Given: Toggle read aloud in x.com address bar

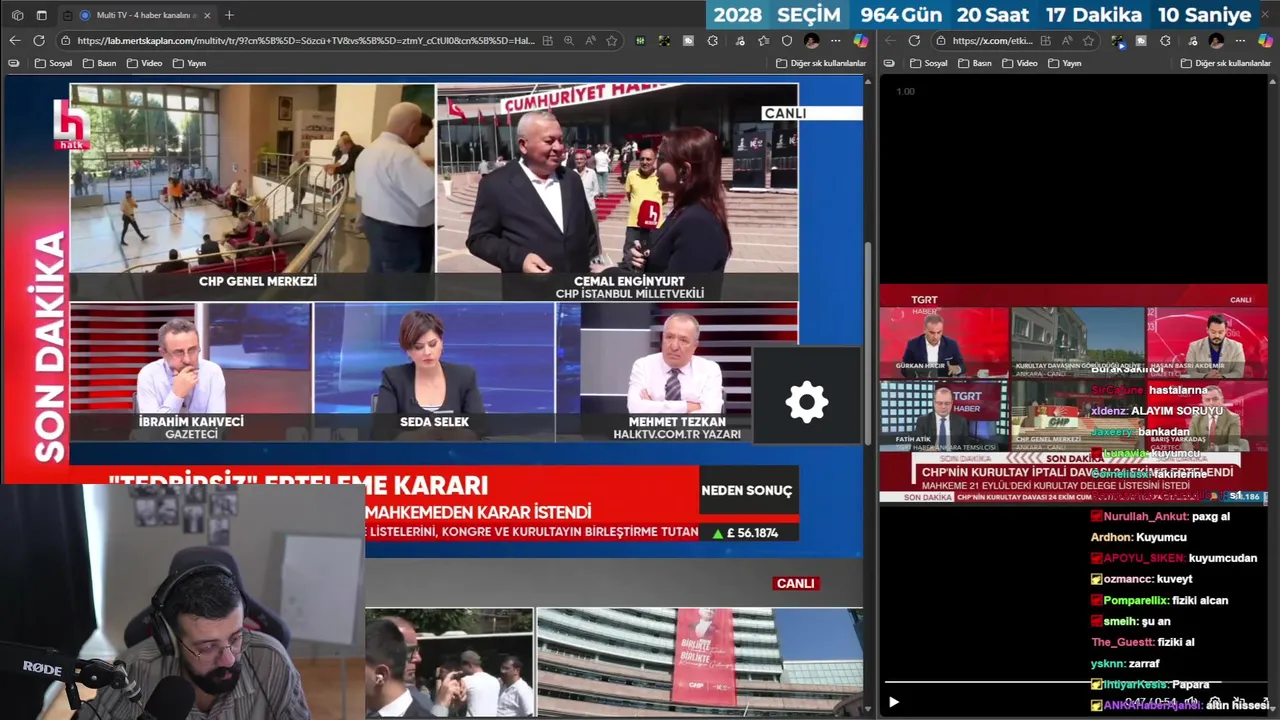Looking at the screenshot, I should 1067,41.
